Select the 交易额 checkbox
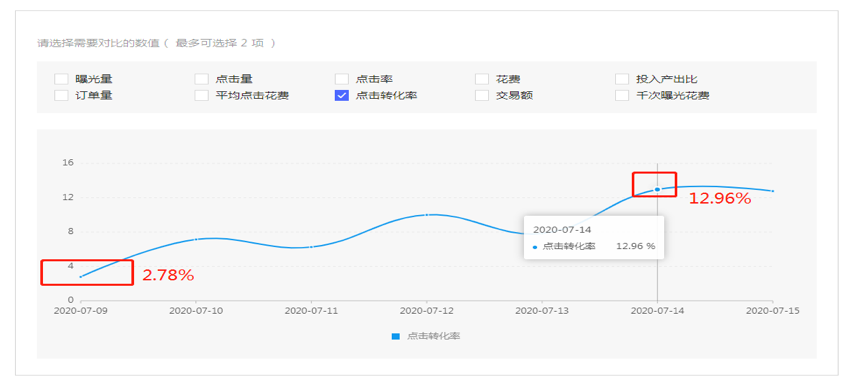Screen dimensions: 862x389 click(x=482, y=96)
